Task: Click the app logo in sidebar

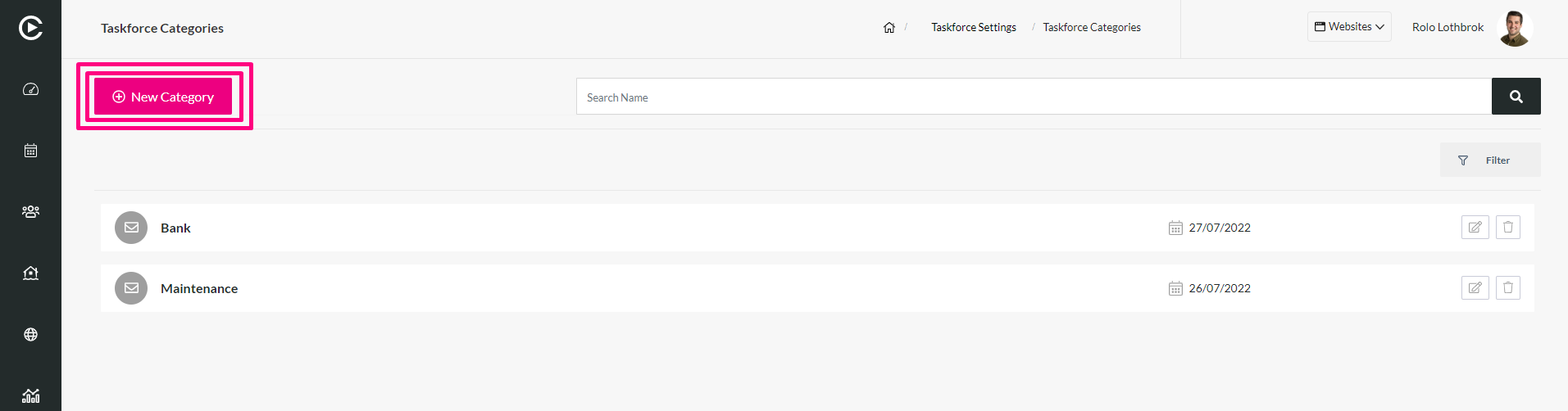Action: pos(30,28)
